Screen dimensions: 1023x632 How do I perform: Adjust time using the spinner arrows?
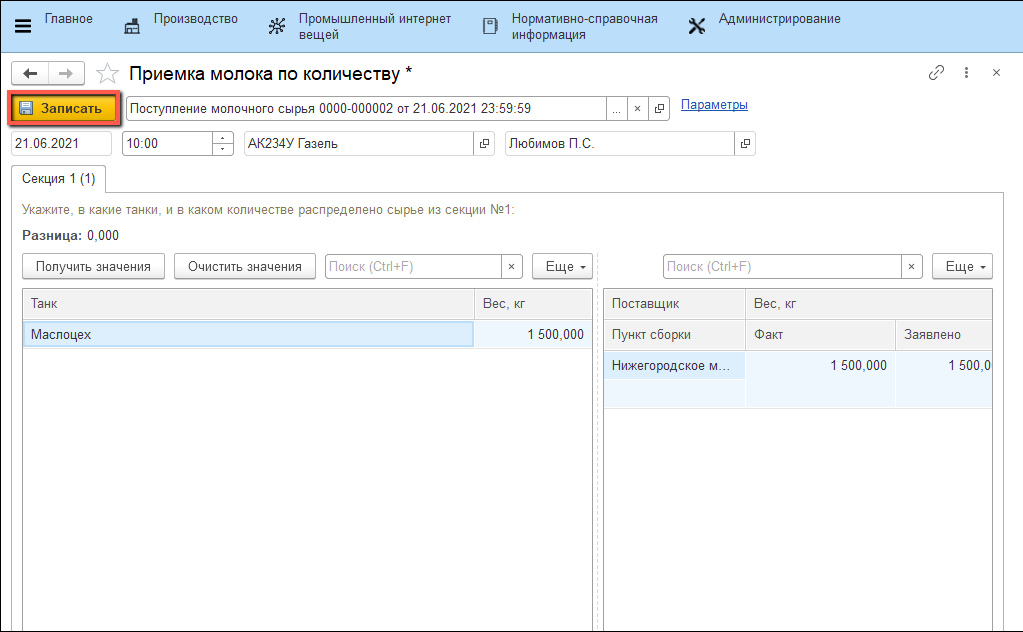point(222,144)
